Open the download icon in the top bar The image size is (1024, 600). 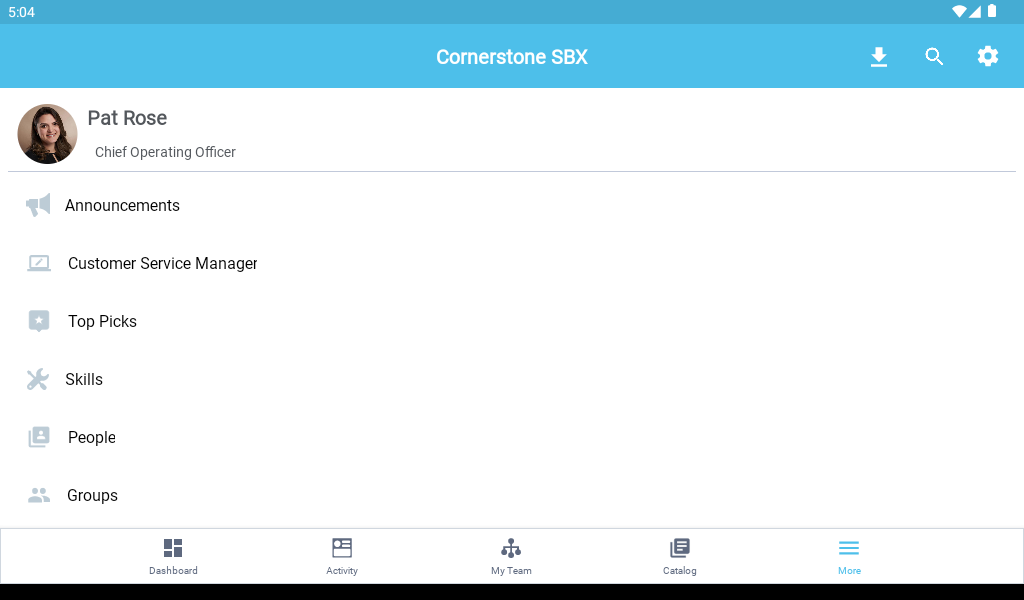[879, 57]
